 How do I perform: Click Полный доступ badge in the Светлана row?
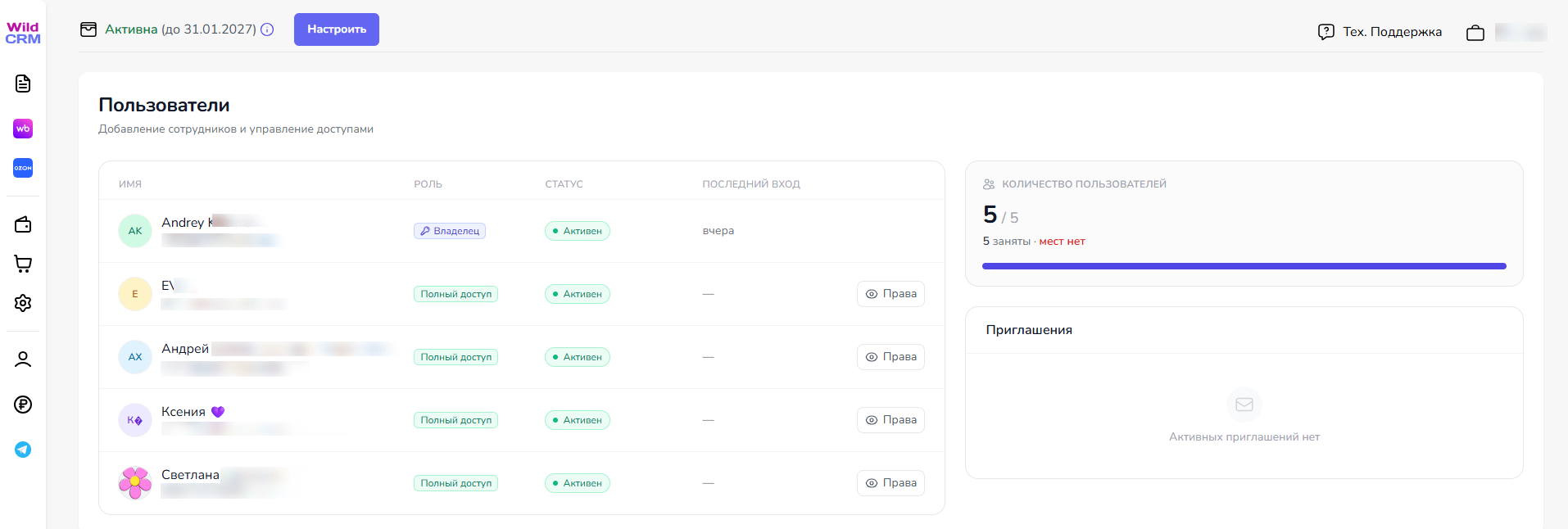pyautogui.click(x=455, y=483)
